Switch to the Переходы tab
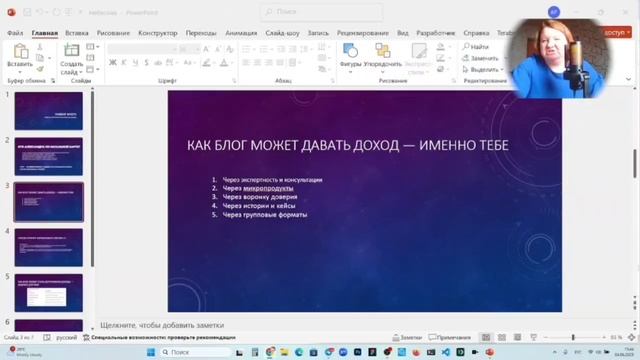Image resolution: width=640 pixels, height=360 pixels. [201, 33]
